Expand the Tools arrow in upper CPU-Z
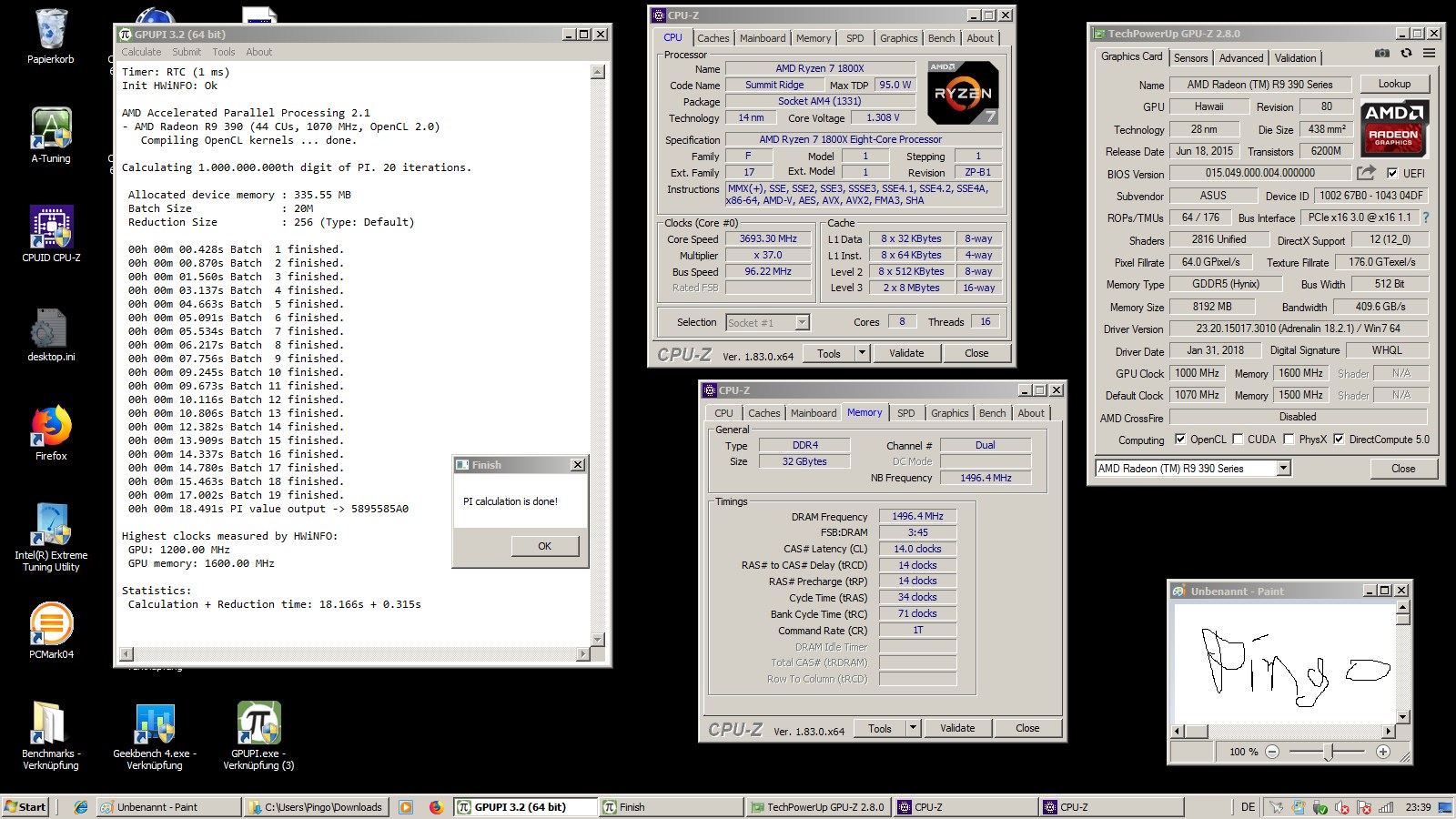1456x819 pixels. pos(863,353)
